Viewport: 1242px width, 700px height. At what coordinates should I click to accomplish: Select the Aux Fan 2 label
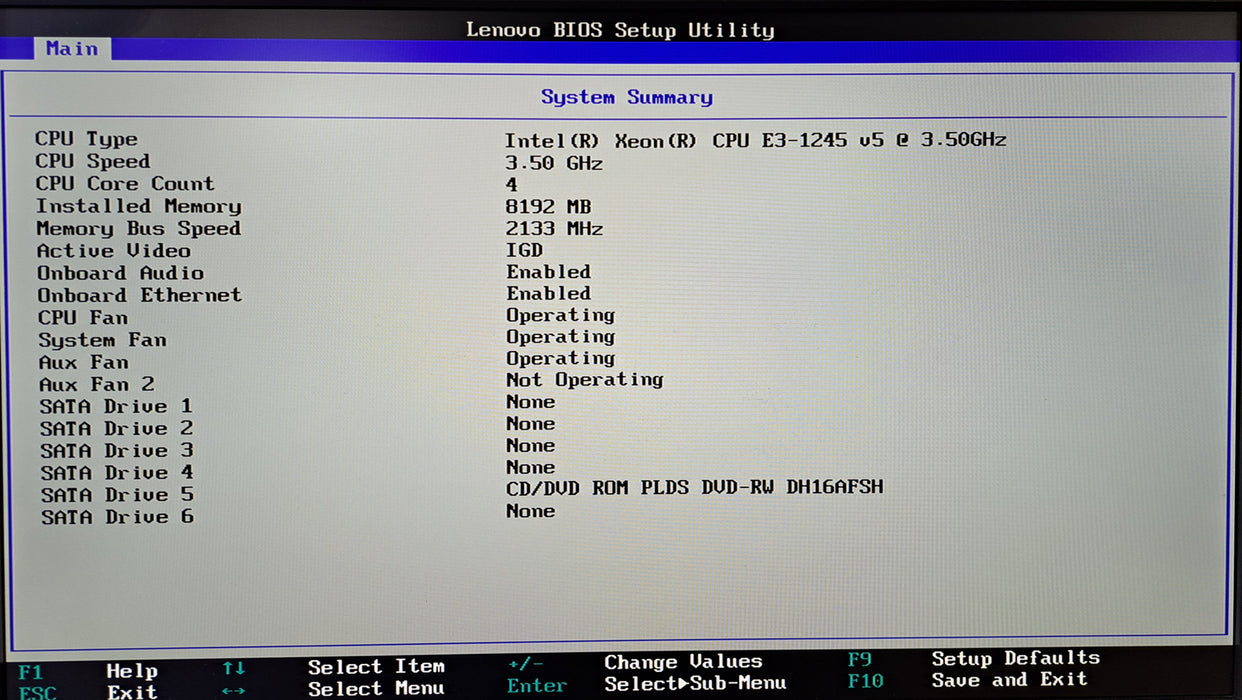point(96,384)
